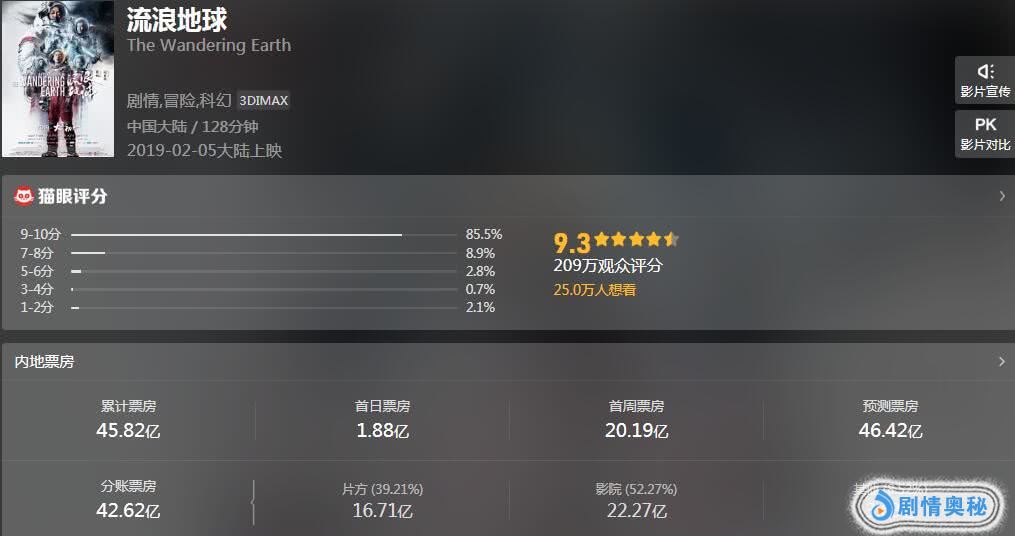The height and width of the screenshot is (536, 1015).
Task: Click the 流浪地球 movie title
Action: tap(177, 20)
